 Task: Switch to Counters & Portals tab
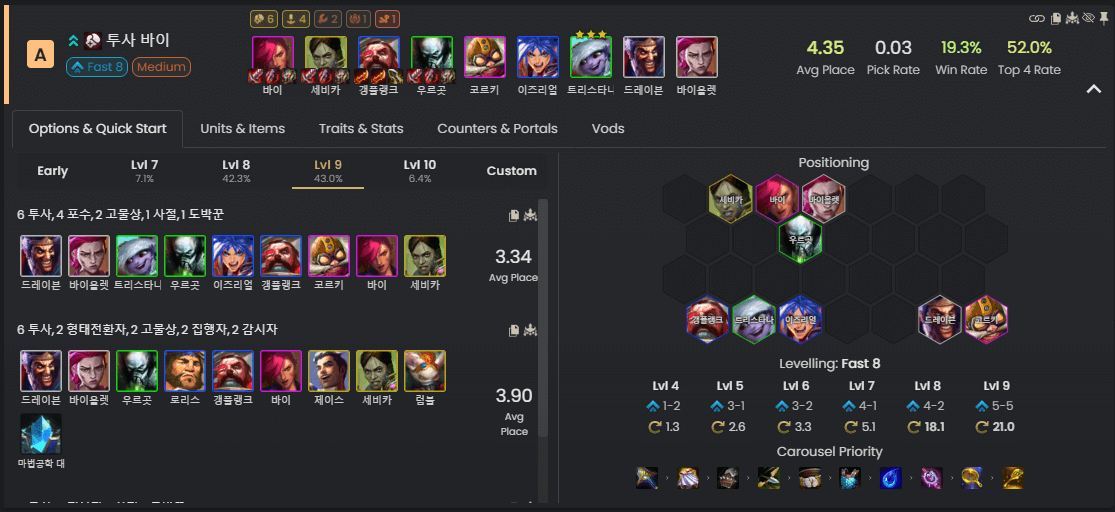[x=497, y=129]
